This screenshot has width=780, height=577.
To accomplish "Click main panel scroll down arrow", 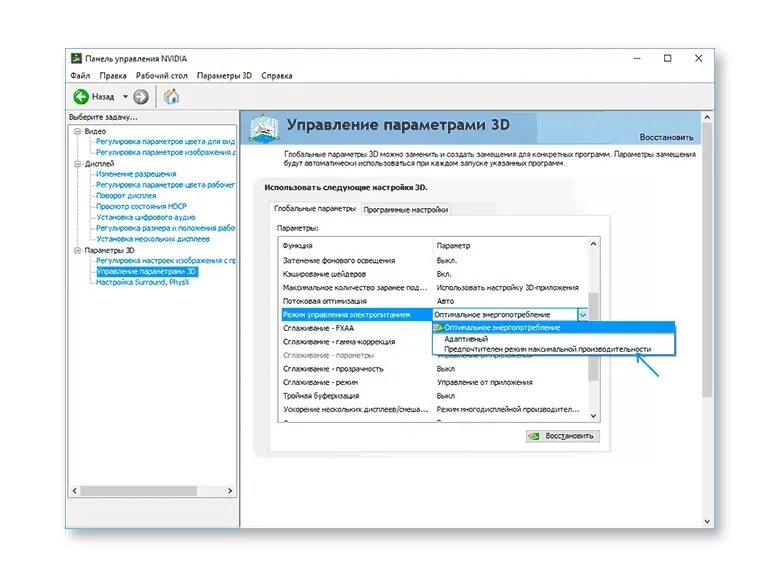I will [x=707, y=521].
